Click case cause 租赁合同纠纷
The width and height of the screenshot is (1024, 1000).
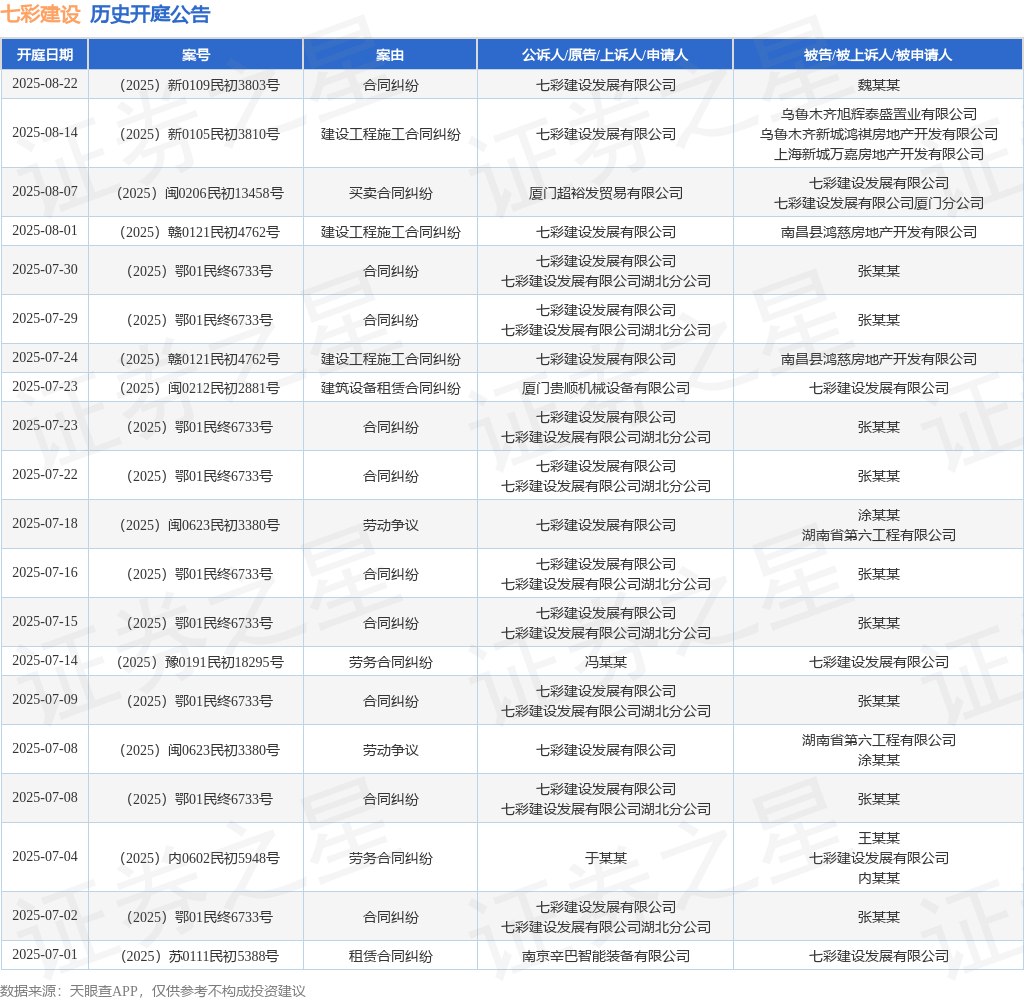click(391, 956)
